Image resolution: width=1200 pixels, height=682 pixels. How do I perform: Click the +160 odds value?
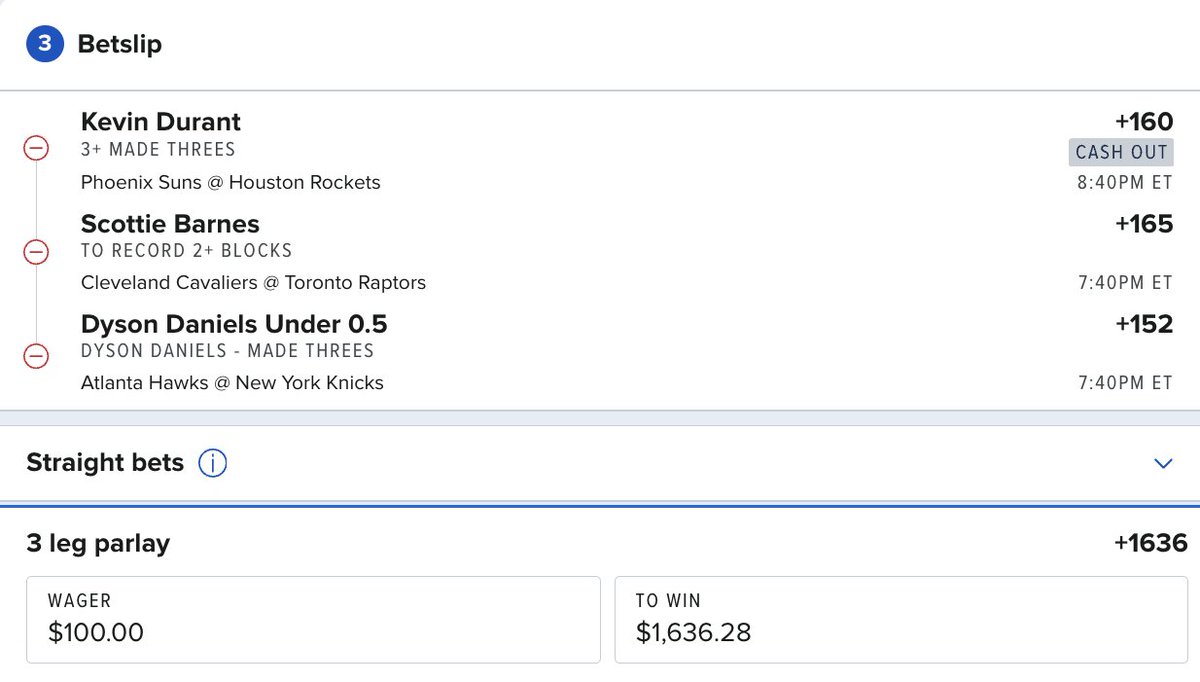coord(1144,122)
